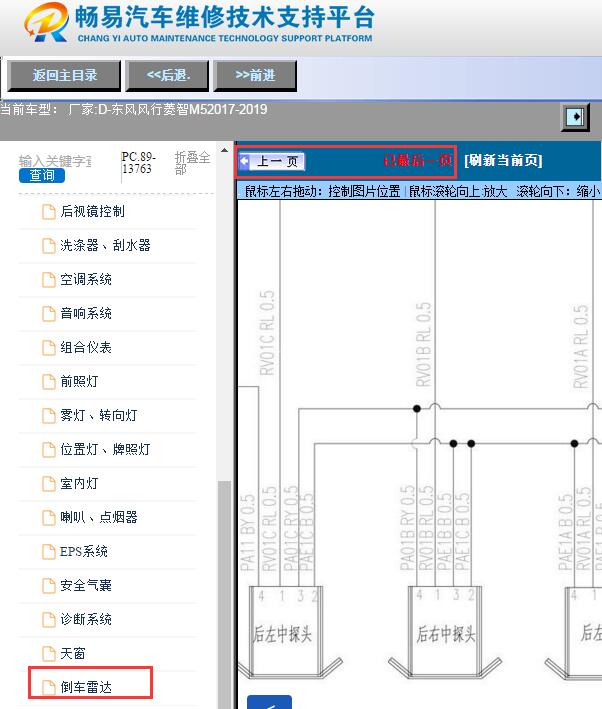Open 音响系统 tree item

tap(86, 313)
